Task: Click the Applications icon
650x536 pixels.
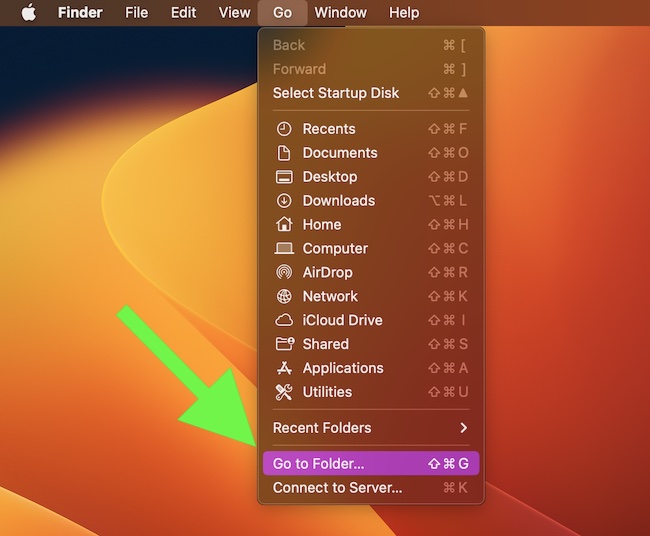Action: (x=284, y=369)
